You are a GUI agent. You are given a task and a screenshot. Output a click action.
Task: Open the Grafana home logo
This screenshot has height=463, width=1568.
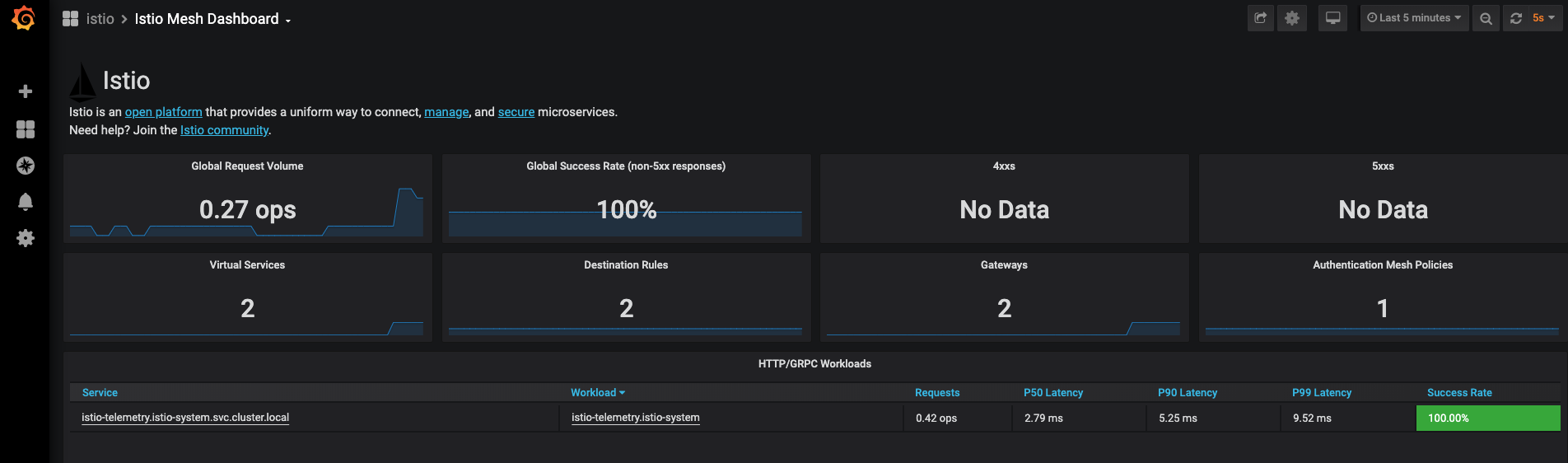24,18
